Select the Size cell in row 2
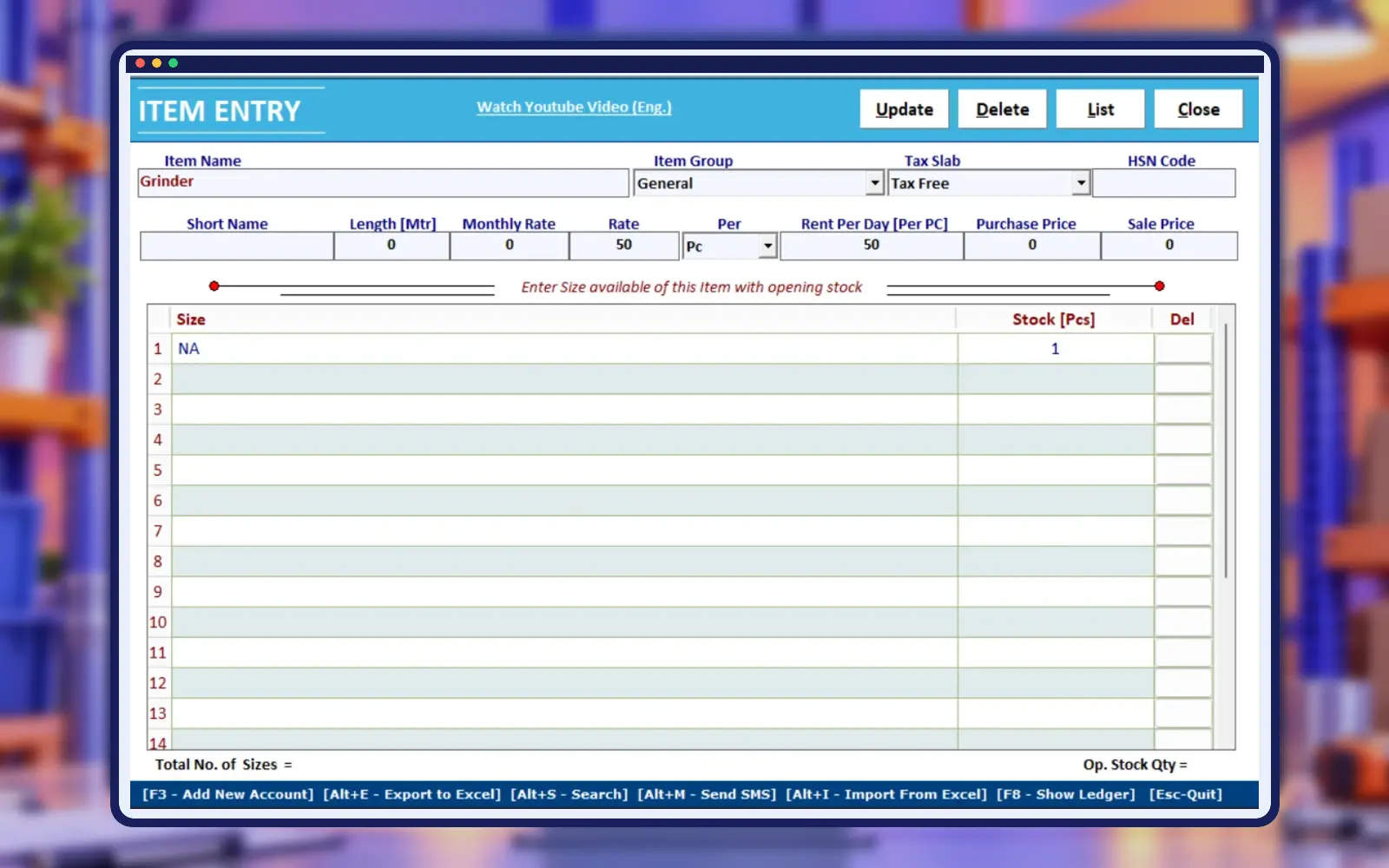Screen dimensions: 1389x868 pyautogui.click(x=564, y=379)
